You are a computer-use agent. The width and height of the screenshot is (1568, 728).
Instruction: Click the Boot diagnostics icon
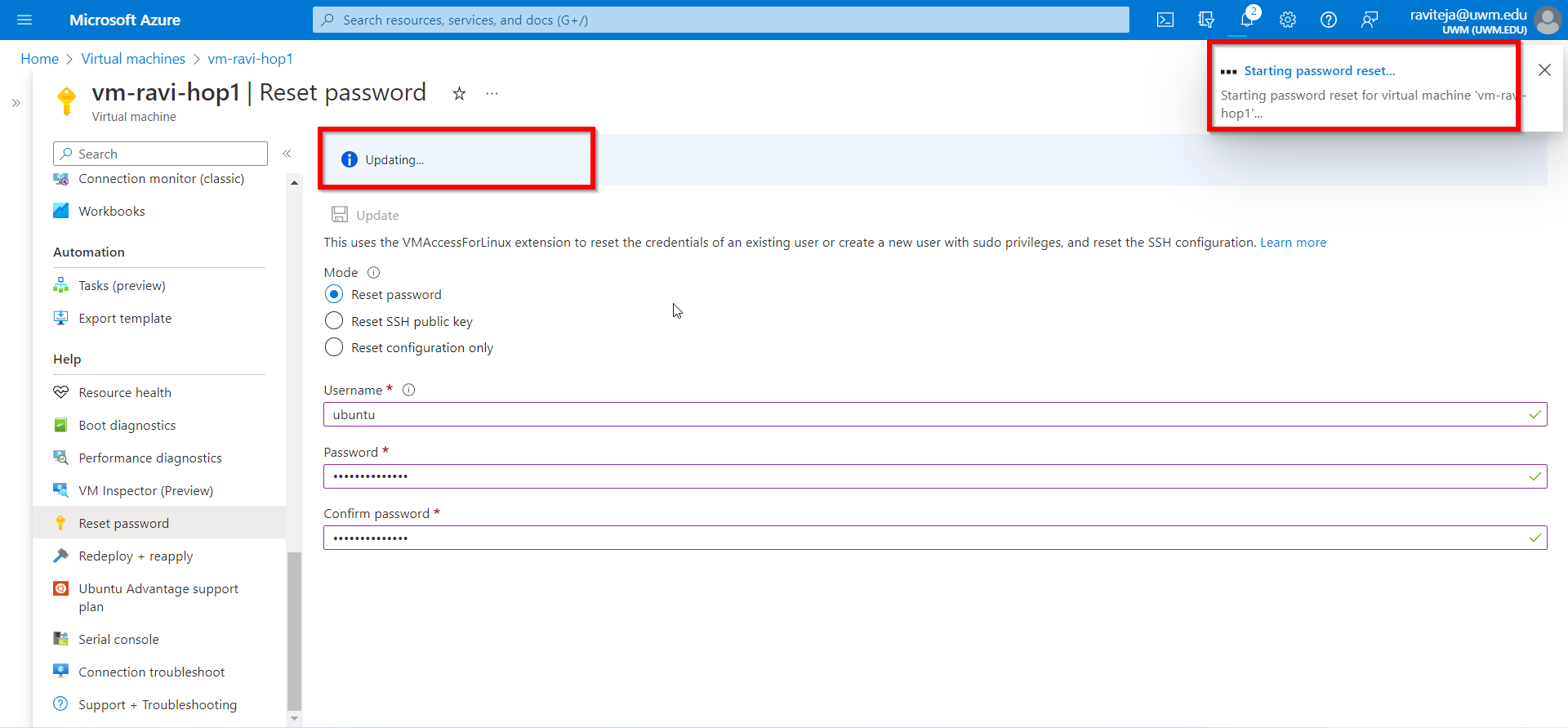(61, 425)
